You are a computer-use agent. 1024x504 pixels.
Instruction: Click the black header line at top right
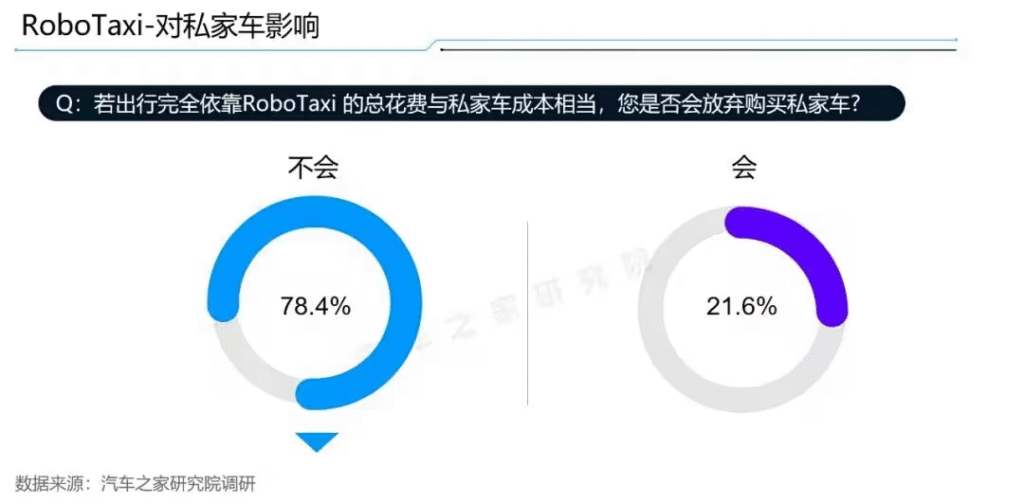click(x=699, y=49)
